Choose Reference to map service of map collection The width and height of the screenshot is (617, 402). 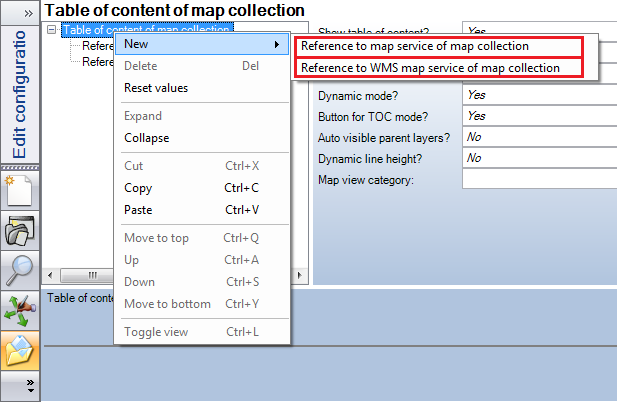click(x=438, y=46)
